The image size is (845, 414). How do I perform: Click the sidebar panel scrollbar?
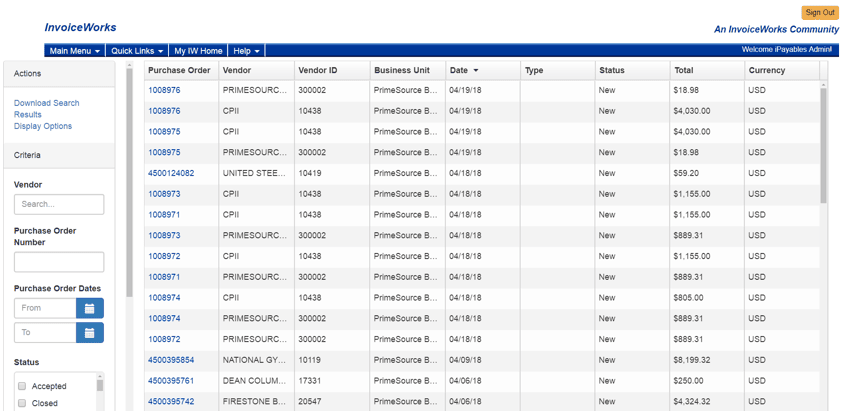point(129,183)
